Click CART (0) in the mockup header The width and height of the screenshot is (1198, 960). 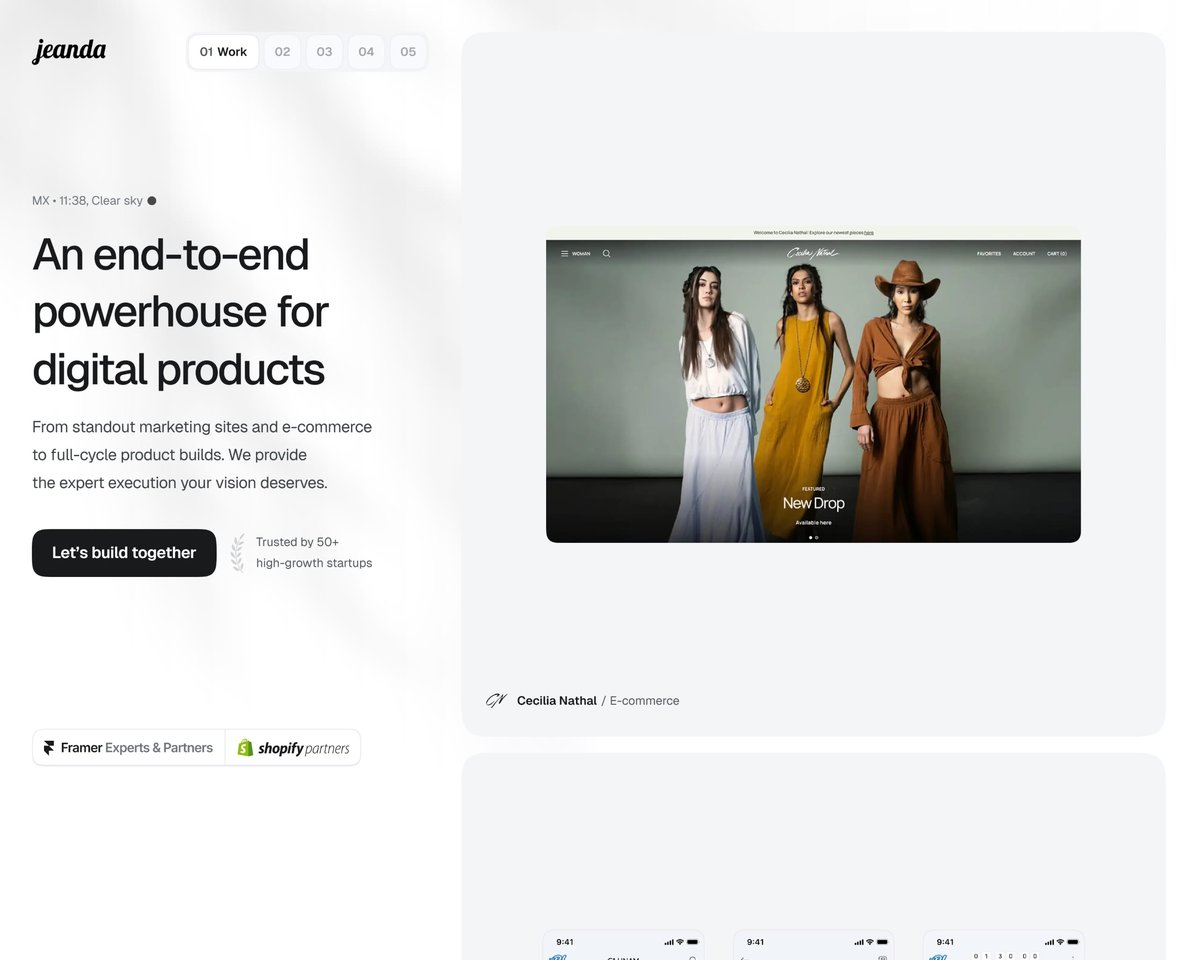[1057, 254]
